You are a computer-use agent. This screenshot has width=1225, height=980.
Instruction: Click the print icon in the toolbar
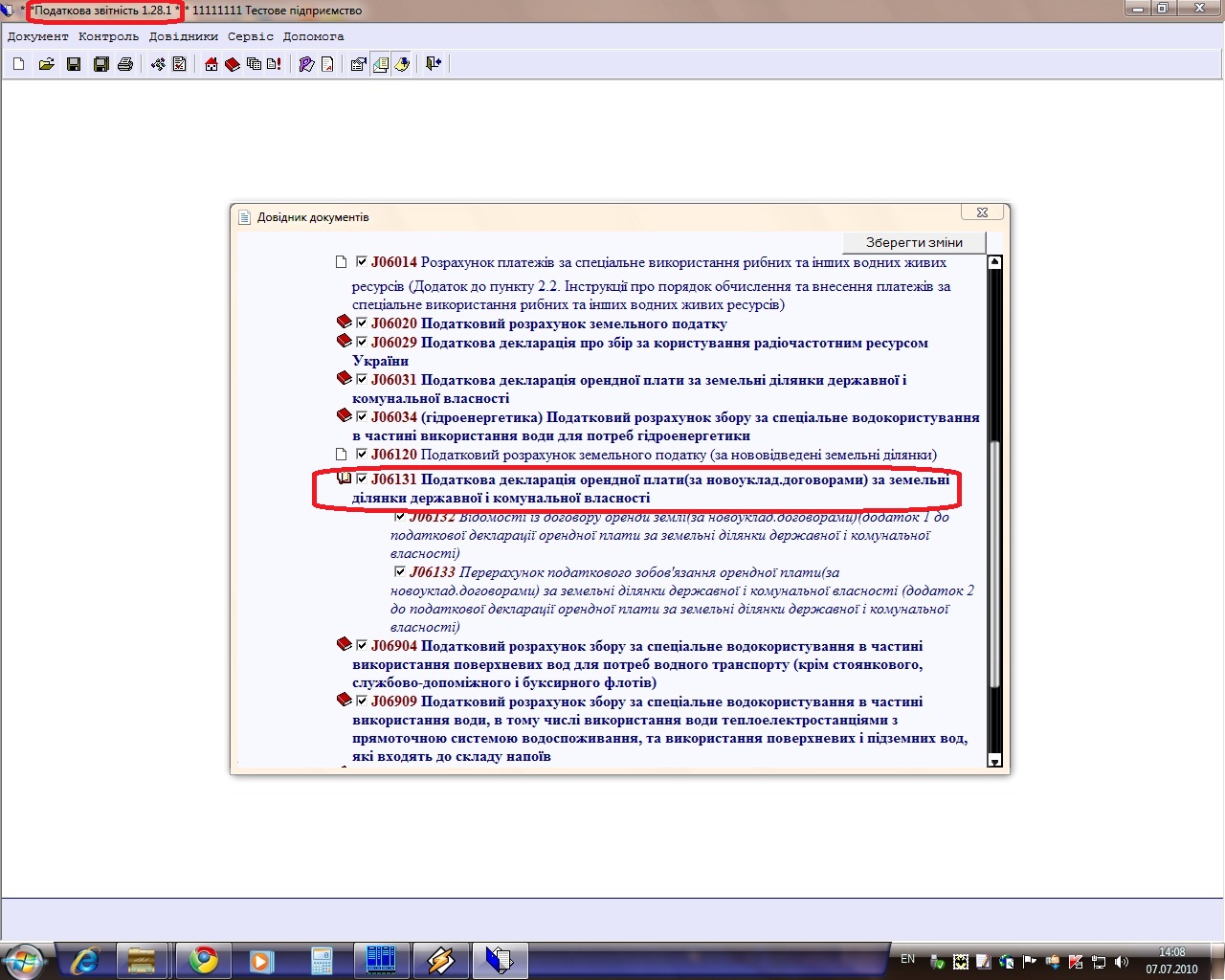pos(125,64)
